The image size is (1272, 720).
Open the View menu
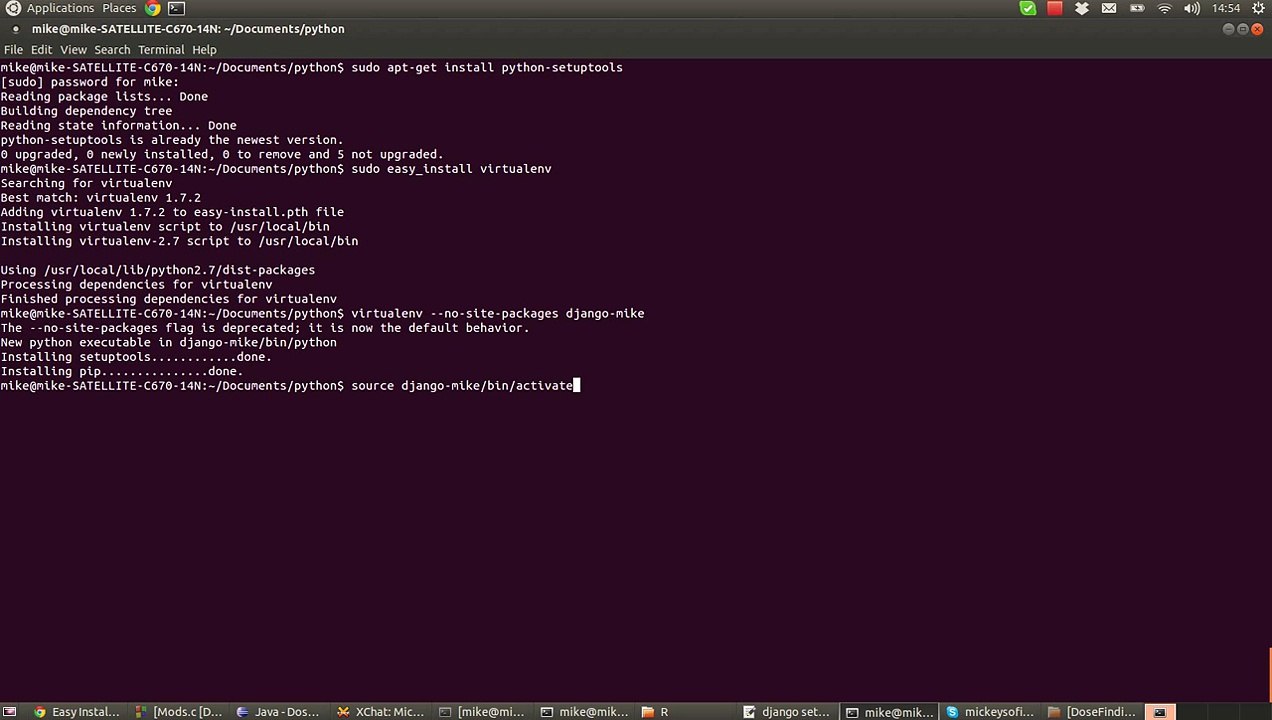[73, 49]
